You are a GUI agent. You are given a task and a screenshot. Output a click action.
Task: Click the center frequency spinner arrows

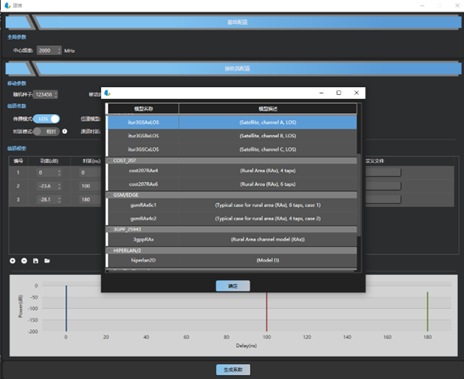pos(59,51)
